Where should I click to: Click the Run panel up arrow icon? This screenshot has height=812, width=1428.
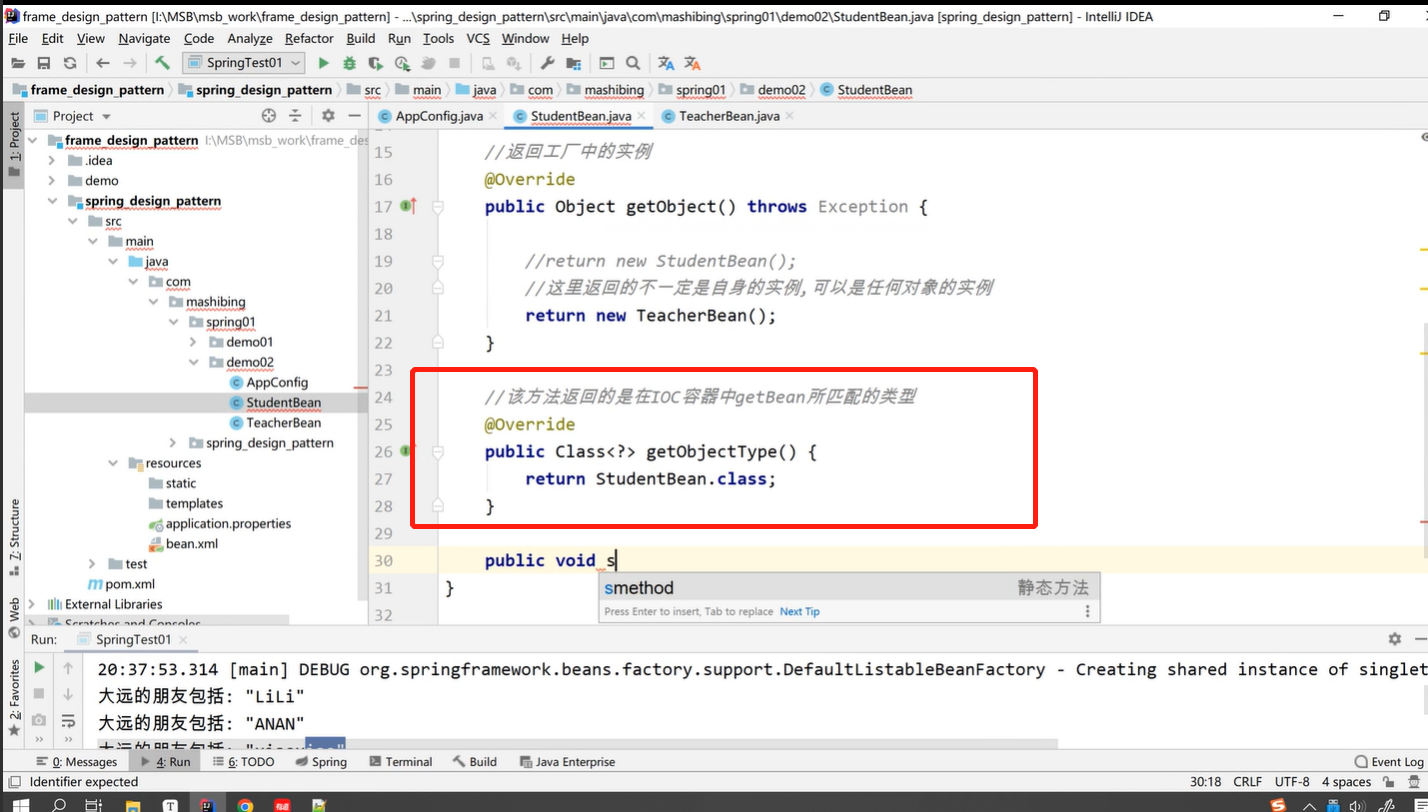pos(68,667)
